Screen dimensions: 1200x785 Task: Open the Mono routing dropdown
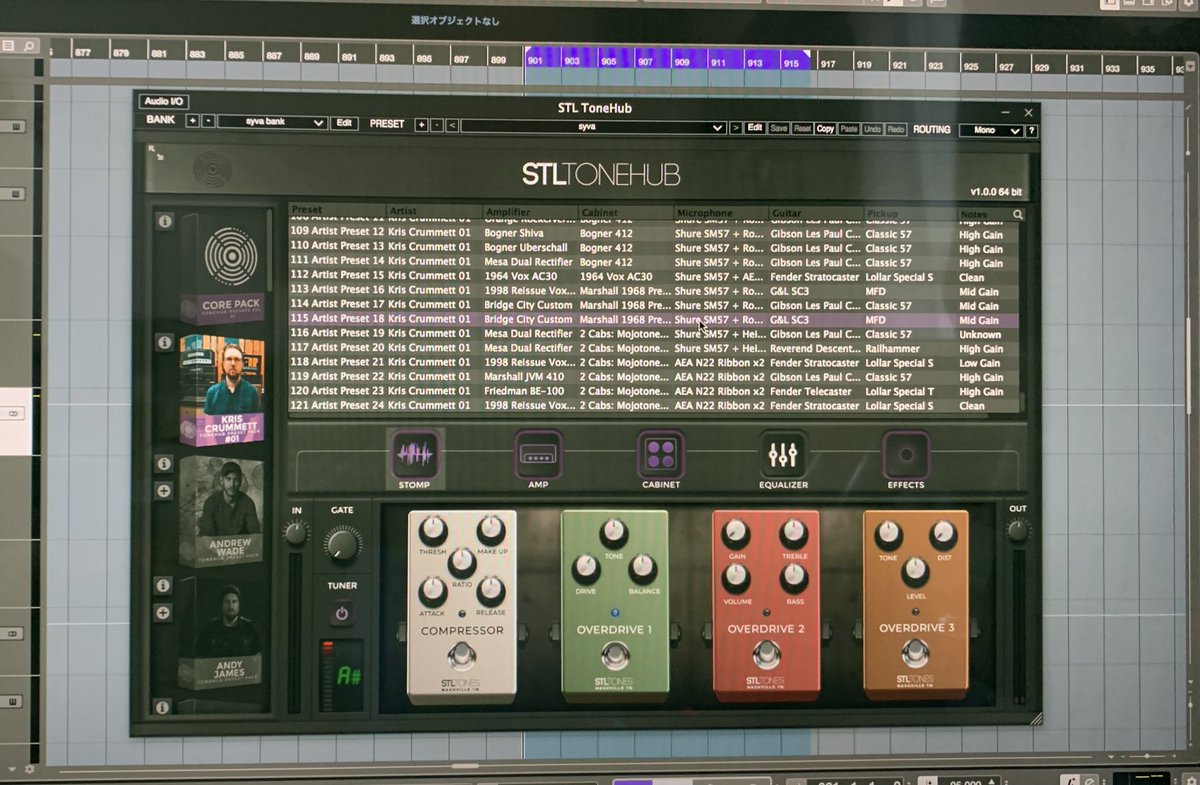[x=991, y=130]
